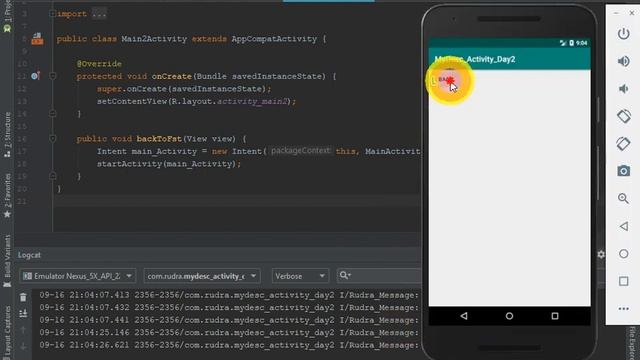
Task: Click the startActivity(main_Activity) statement
Action: (x=169, y=164)
